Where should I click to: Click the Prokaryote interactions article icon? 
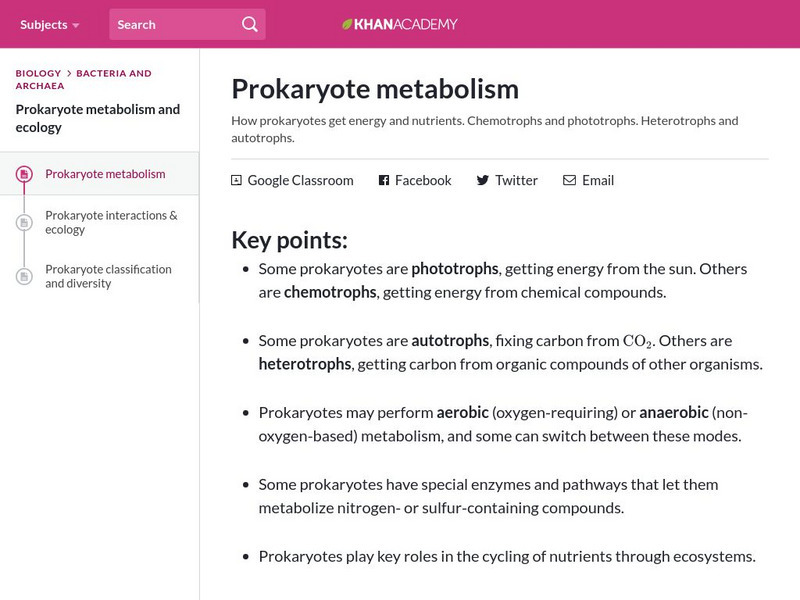click(24, 222)
